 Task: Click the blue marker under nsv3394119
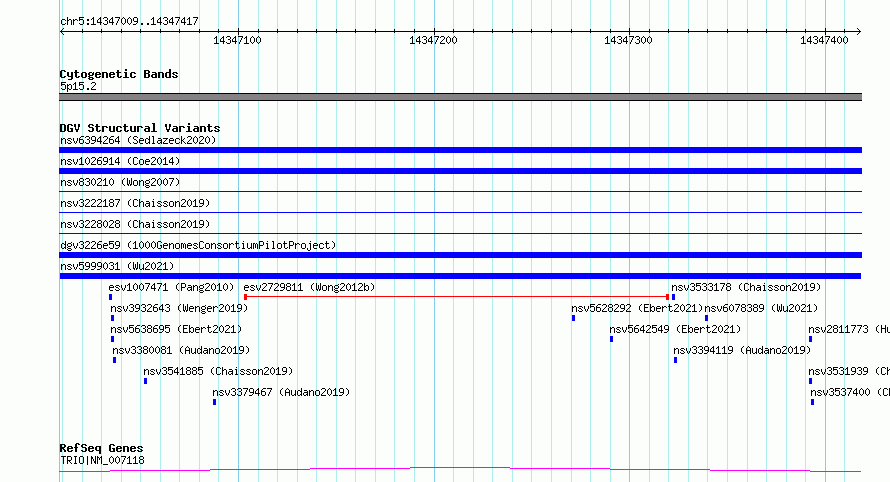(675, 360)
